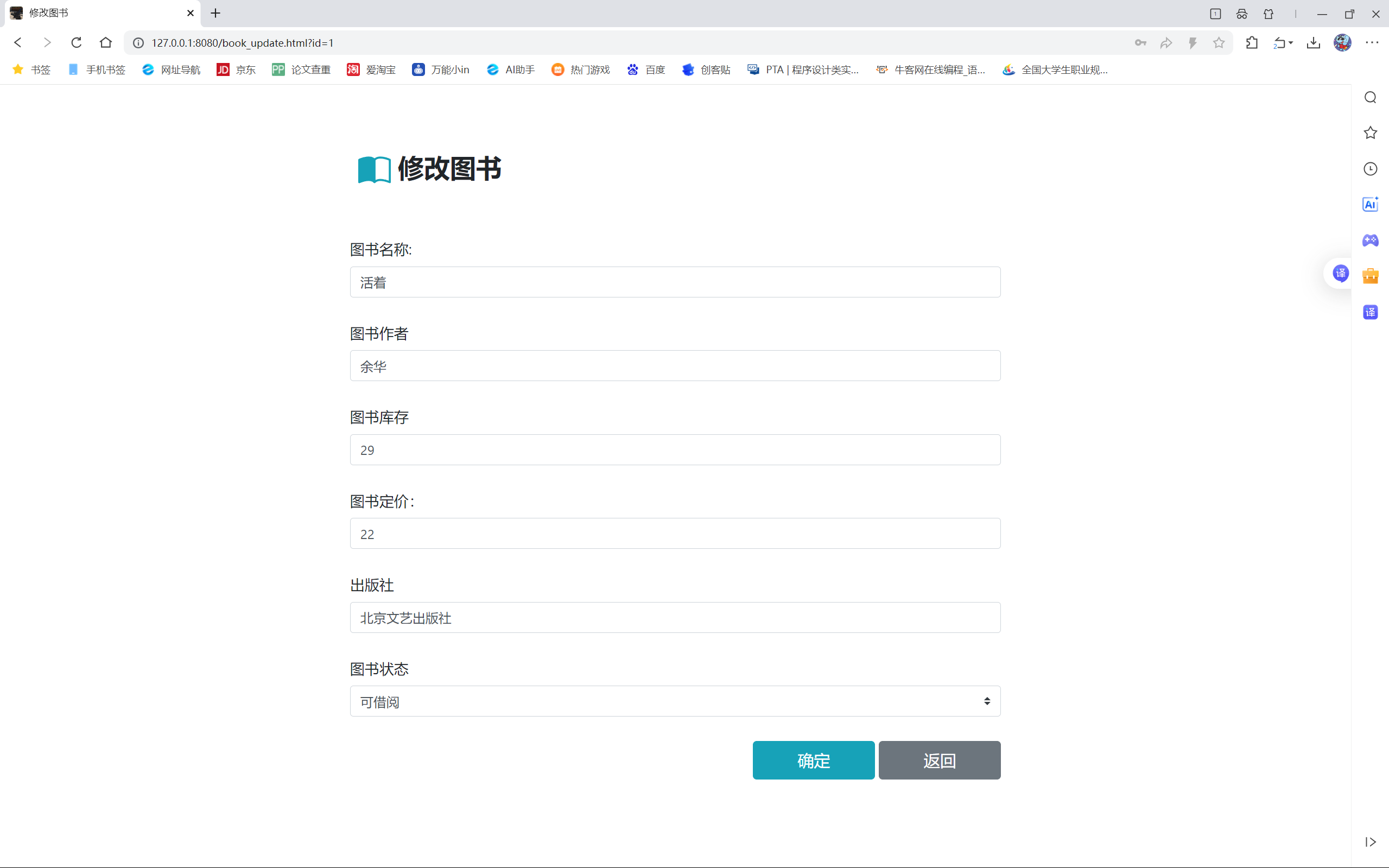Open a new browser tab
The image size is (1389, 868).
coord(215,13)
